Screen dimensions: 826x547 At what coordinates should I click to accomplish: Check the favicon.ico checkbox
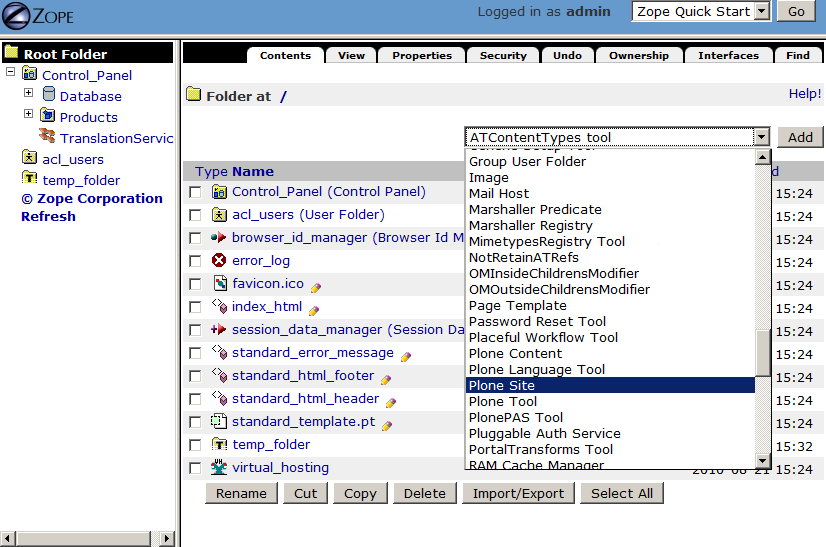[x=195, y=285]
